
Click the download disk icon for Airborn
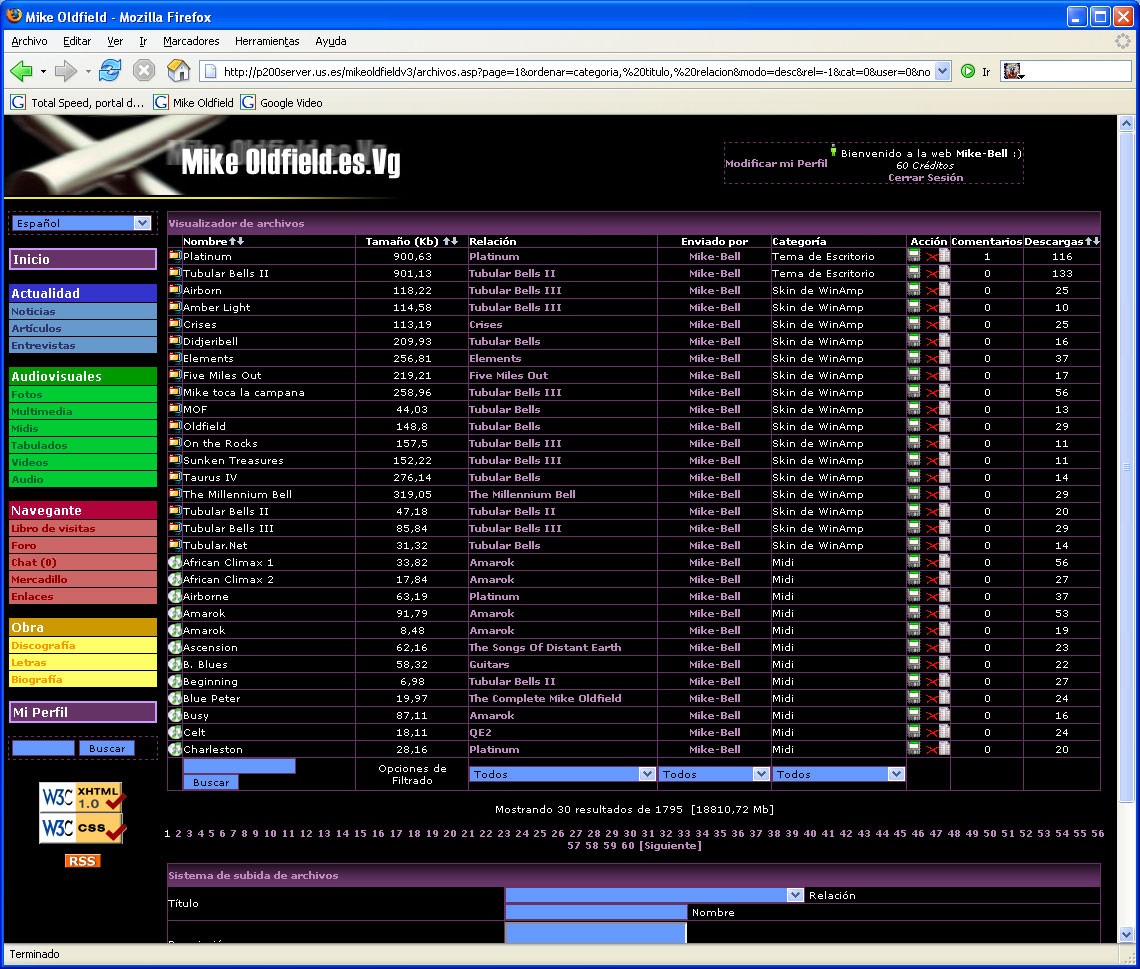[x=914, y=290]
